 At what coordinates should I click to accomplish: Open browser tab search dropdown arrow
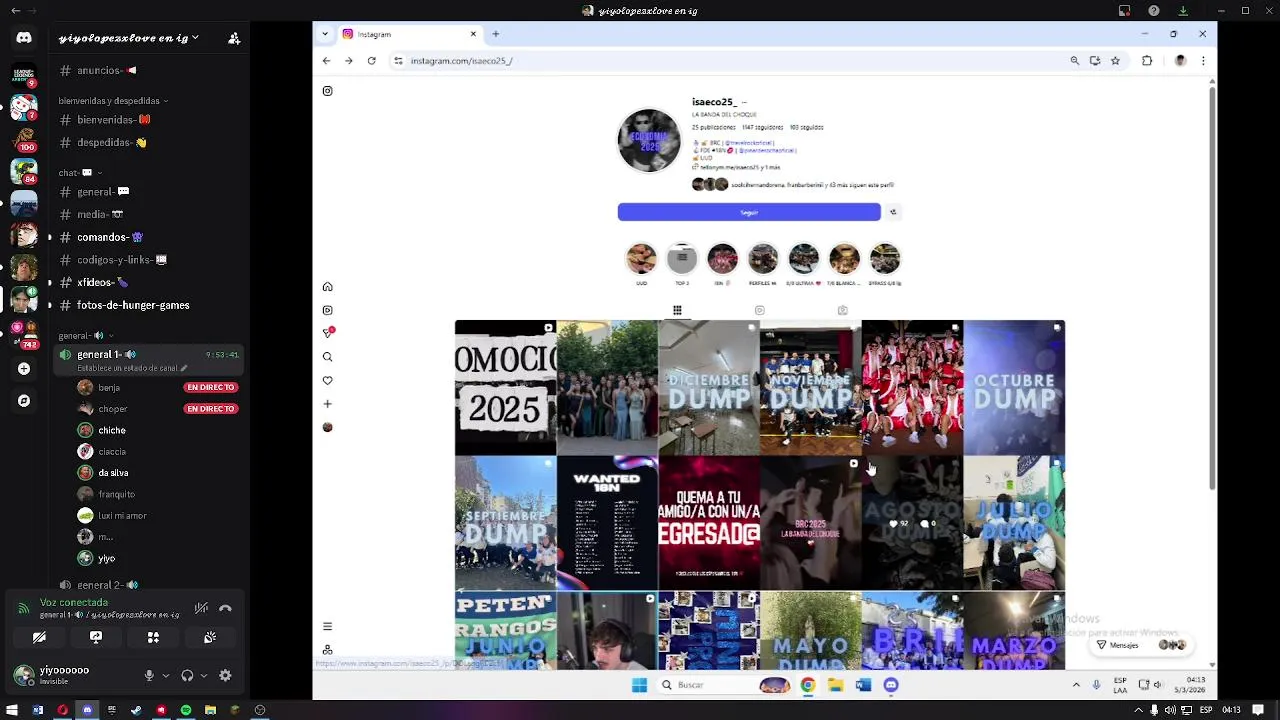click(324, 34)
